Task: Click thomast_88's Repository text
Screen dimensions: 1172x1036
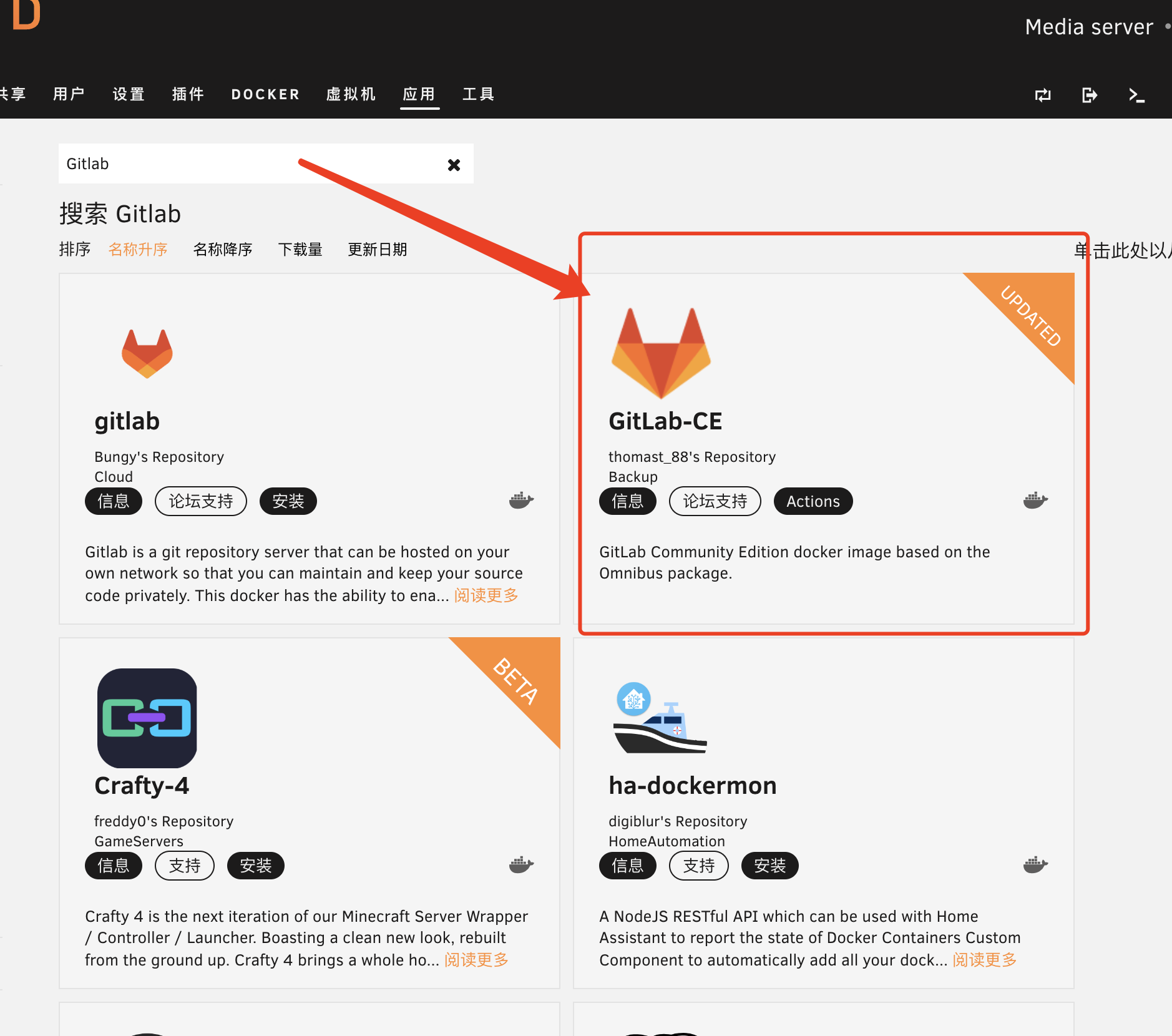Action: [x=692, y=457]
